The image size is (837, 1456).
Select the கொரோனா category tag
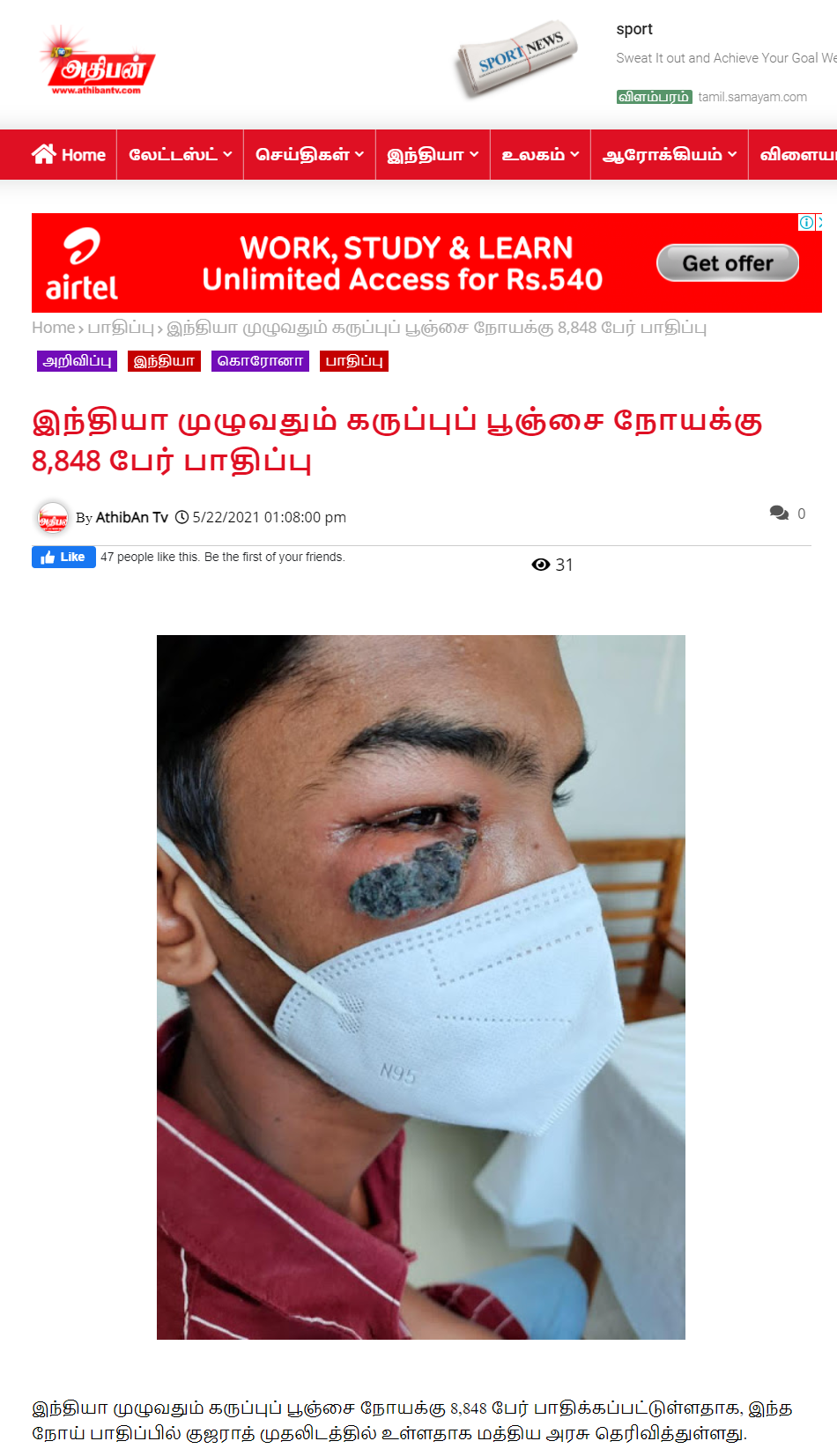click(x=260, y=361)
